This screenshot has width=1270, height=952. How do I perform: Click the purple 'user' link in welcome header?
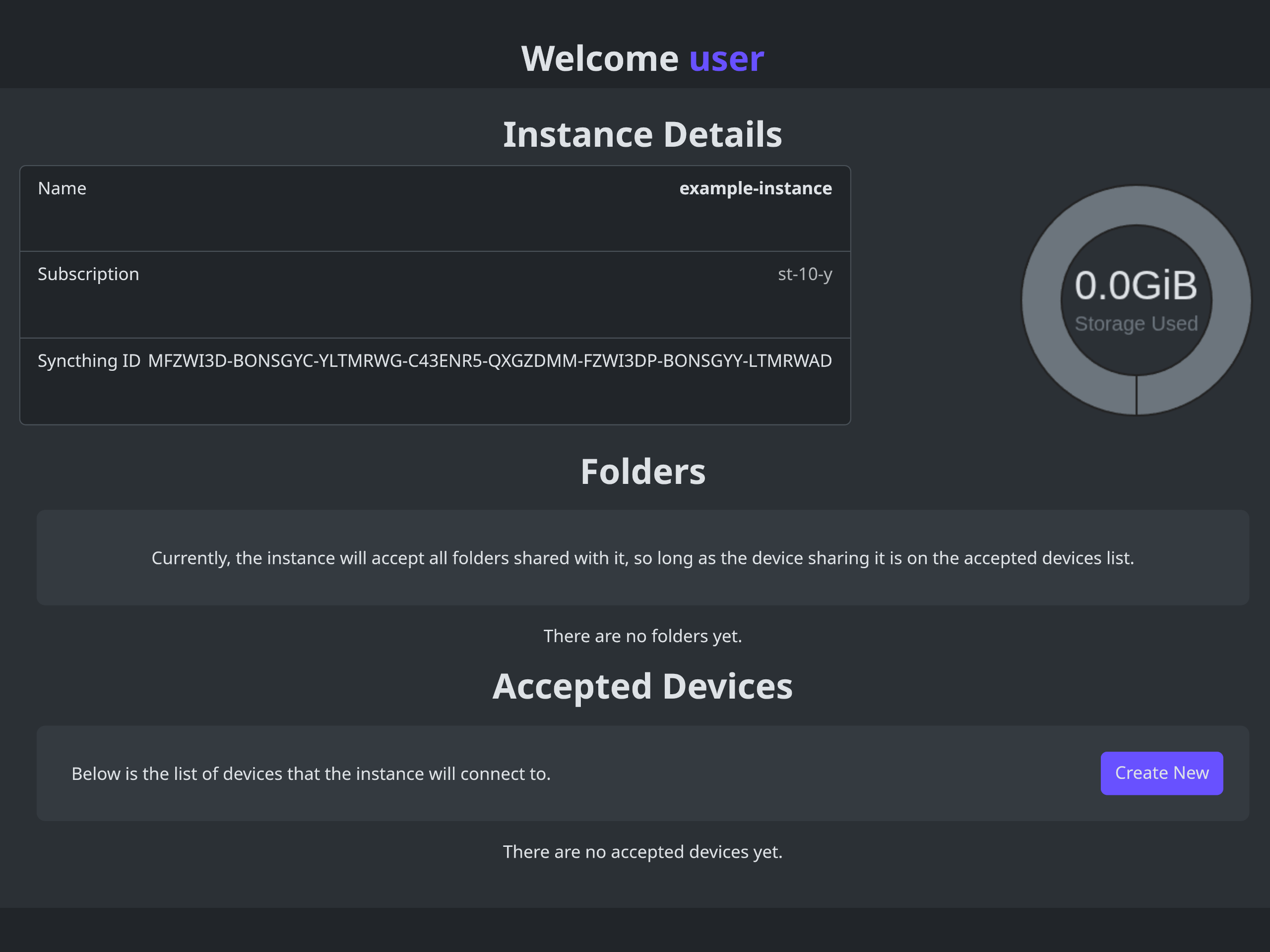coord(726,58)
